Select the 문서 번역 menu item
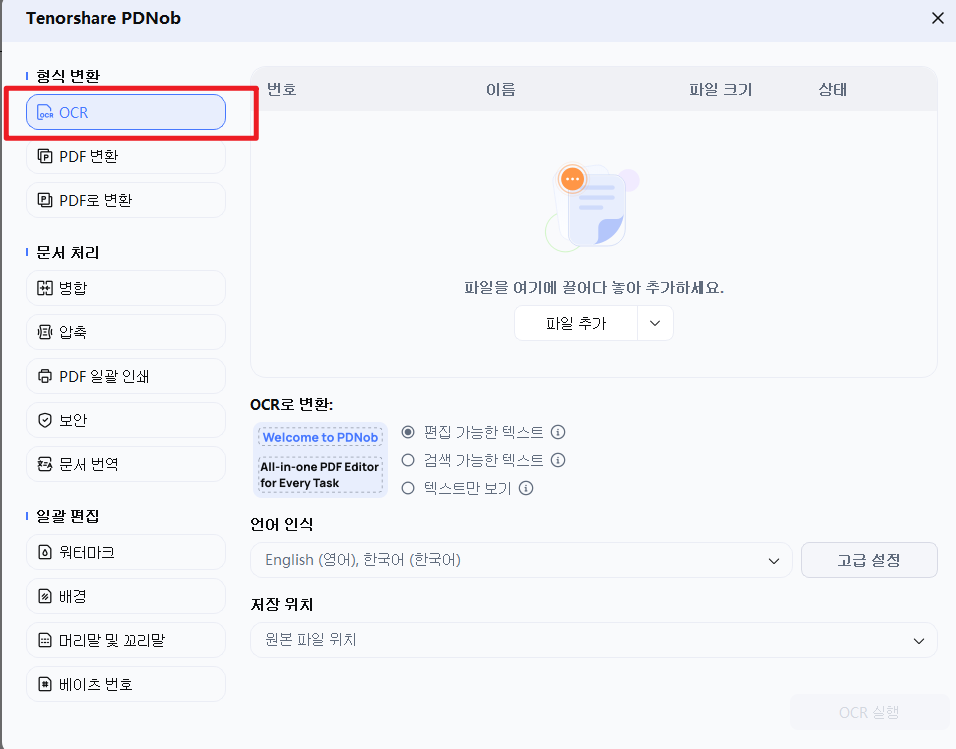956x749 pixels. (126, 464)
